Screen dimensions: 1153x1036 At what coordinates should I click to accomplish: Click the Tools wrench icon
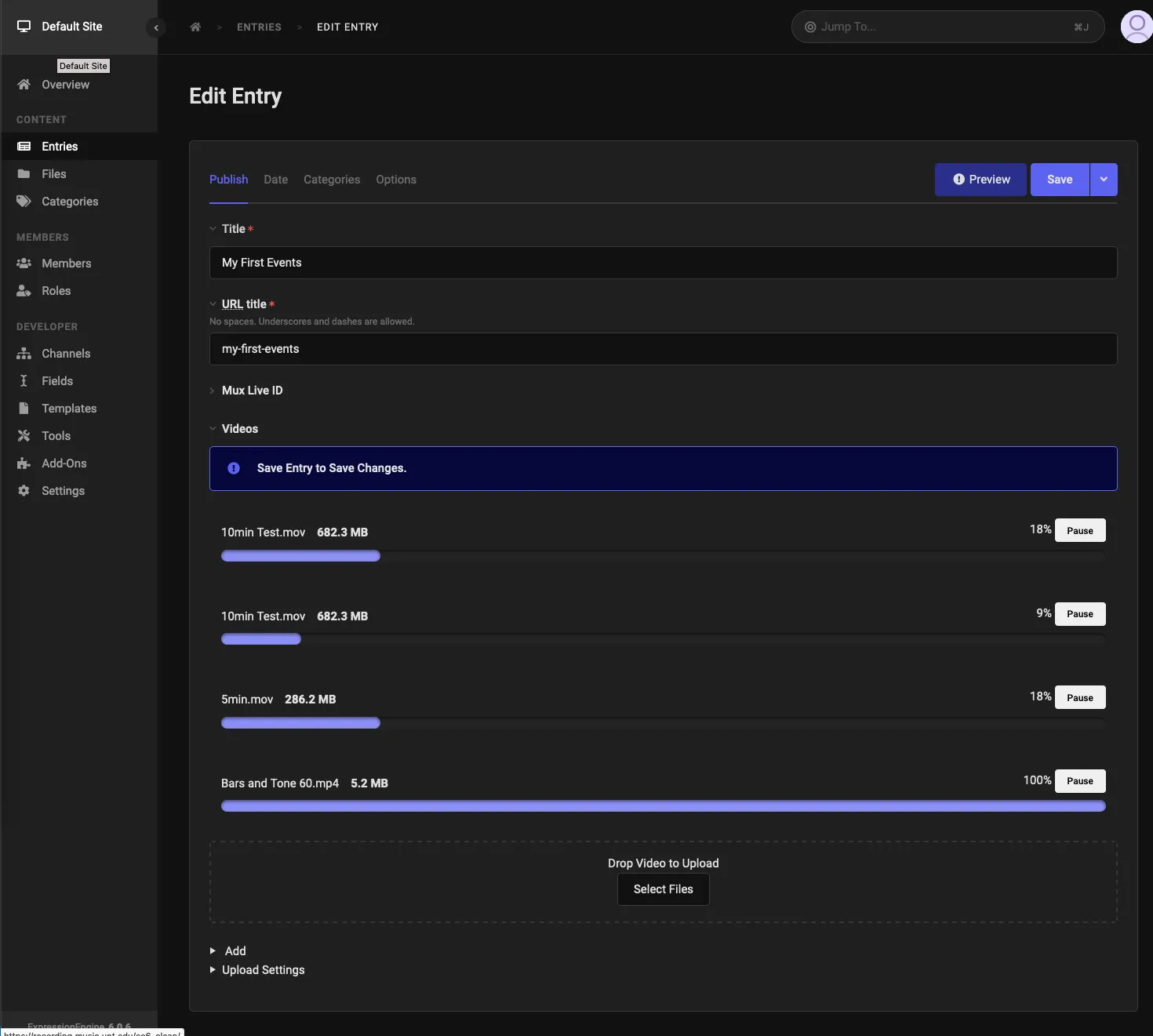pos(24,436)
